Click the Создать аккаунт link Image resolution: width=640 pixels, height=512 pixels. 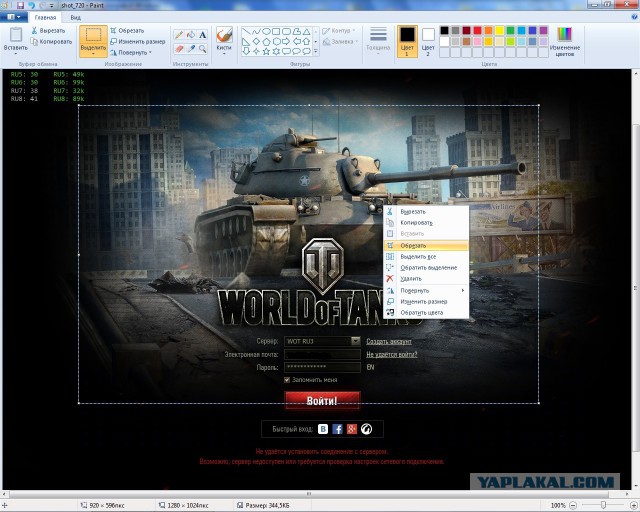tap(389, 341)
